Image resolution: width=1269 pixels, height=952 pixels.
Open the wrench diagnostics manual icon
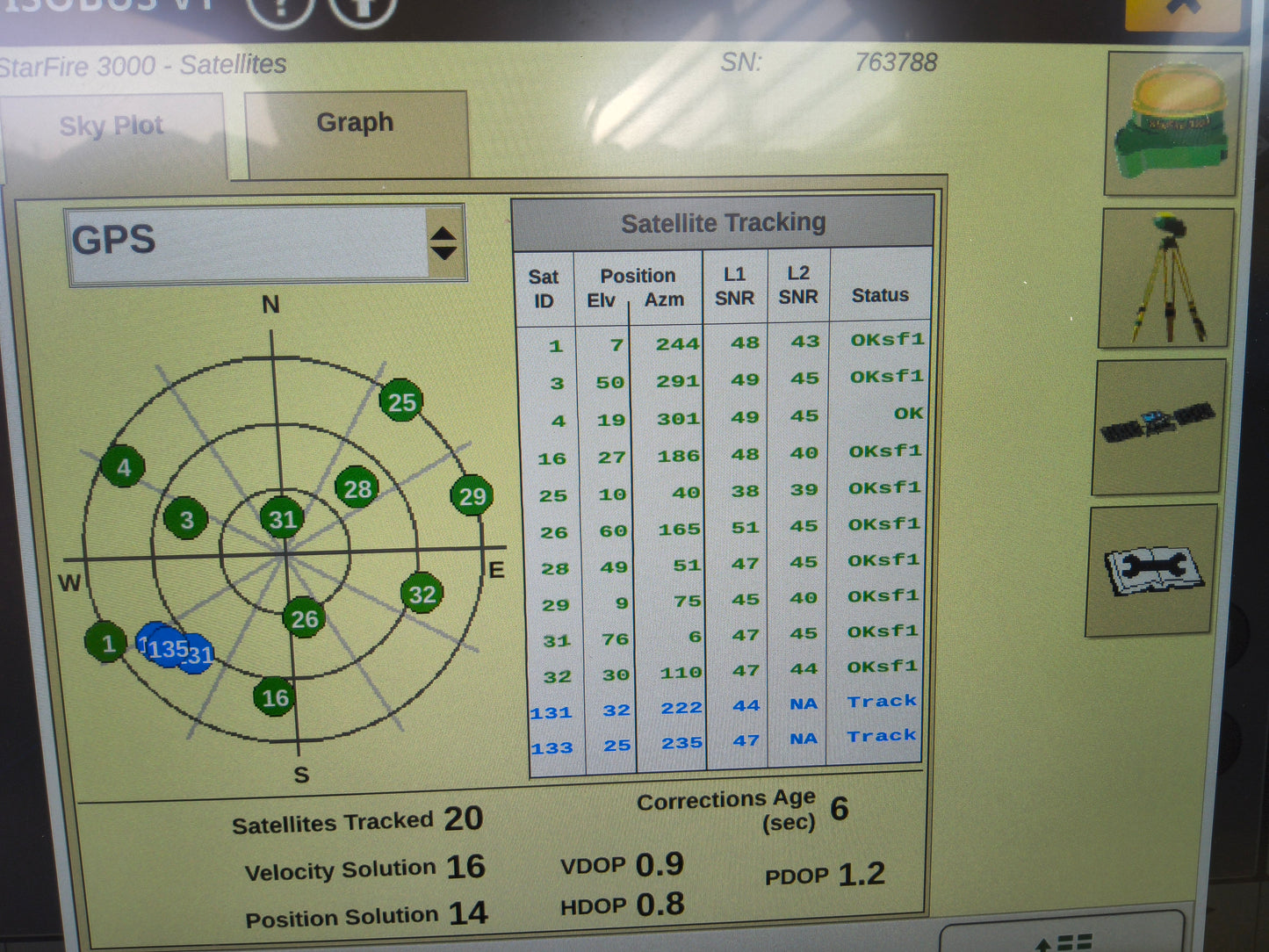(1151, 569)
